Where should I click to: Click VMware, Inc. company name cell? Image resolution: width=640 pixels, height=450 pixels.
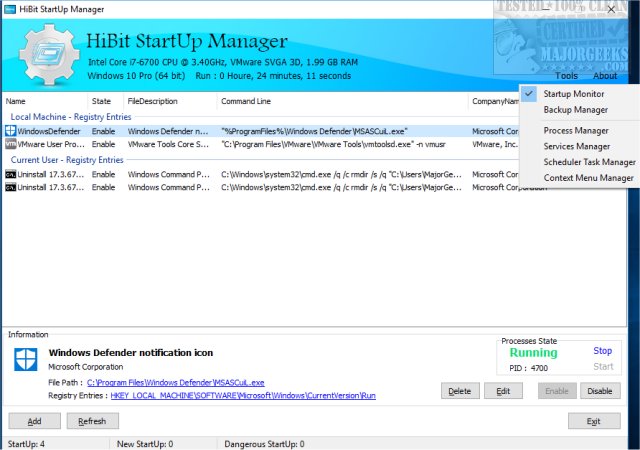tap(495, 144)
